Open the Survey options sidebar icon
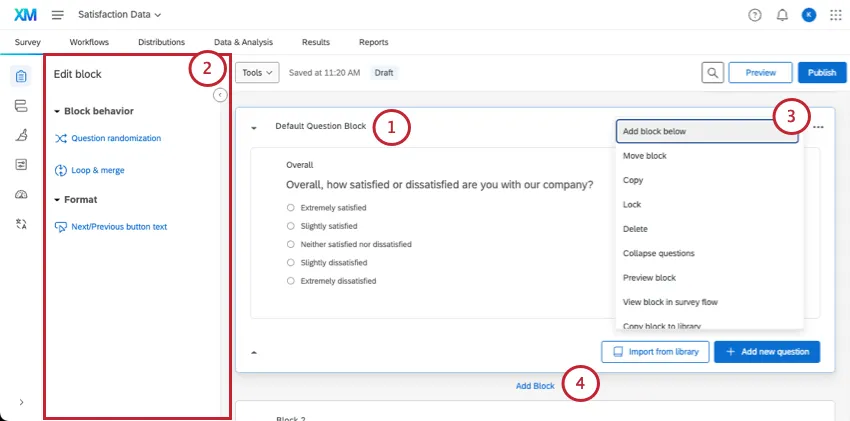 21,164
